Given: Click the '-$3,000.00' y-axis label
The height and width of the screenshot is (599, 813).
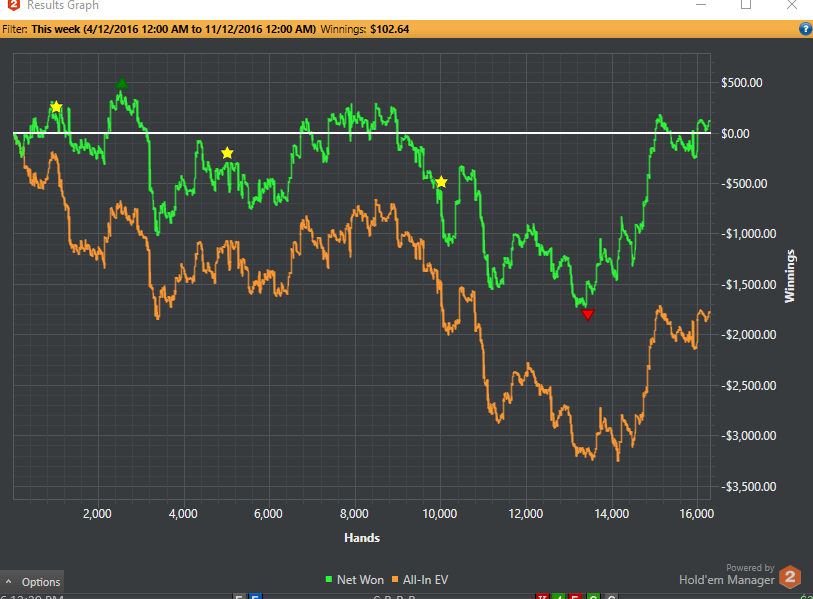Looking at the screenshot, I should click(x=749, y=436).
